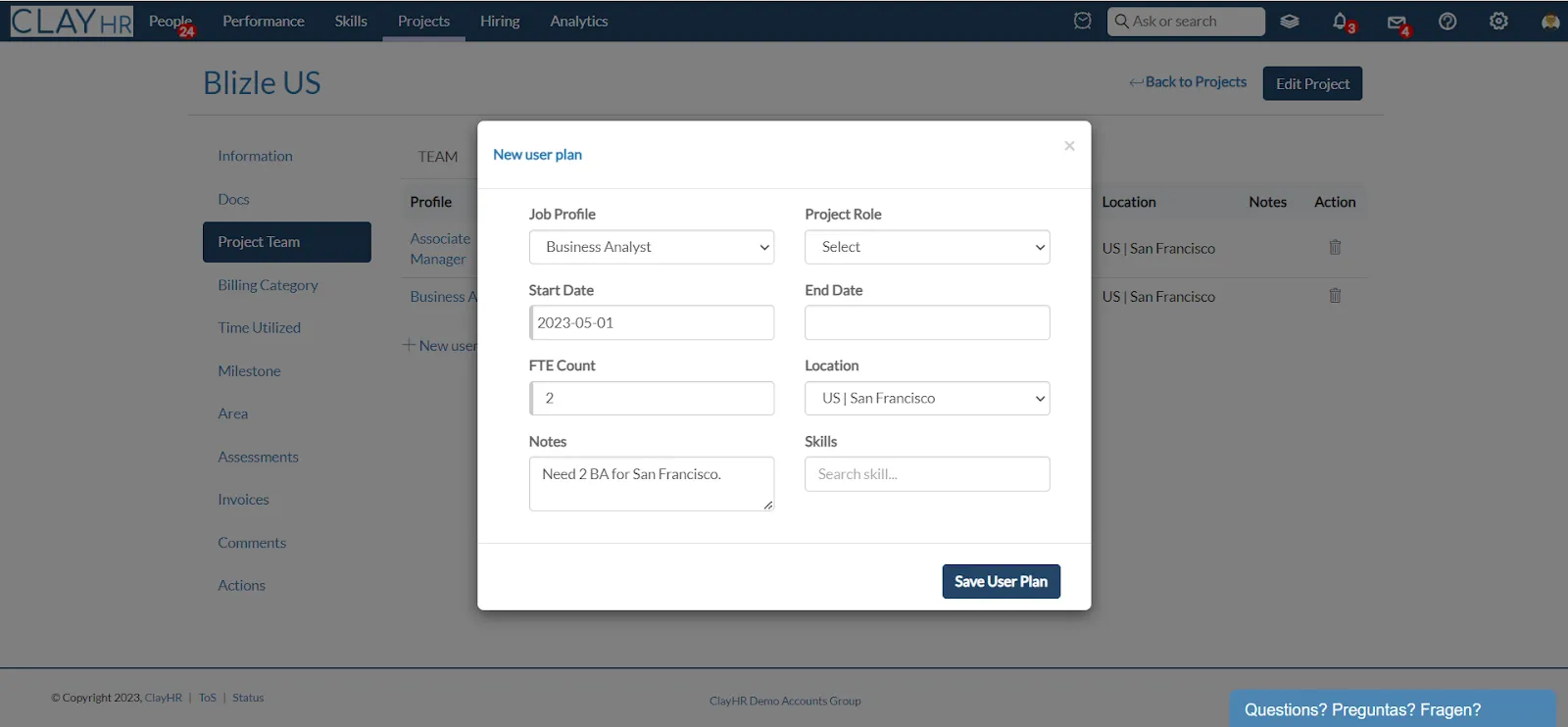Open the inbox icon beside search

click(1082, 21)
